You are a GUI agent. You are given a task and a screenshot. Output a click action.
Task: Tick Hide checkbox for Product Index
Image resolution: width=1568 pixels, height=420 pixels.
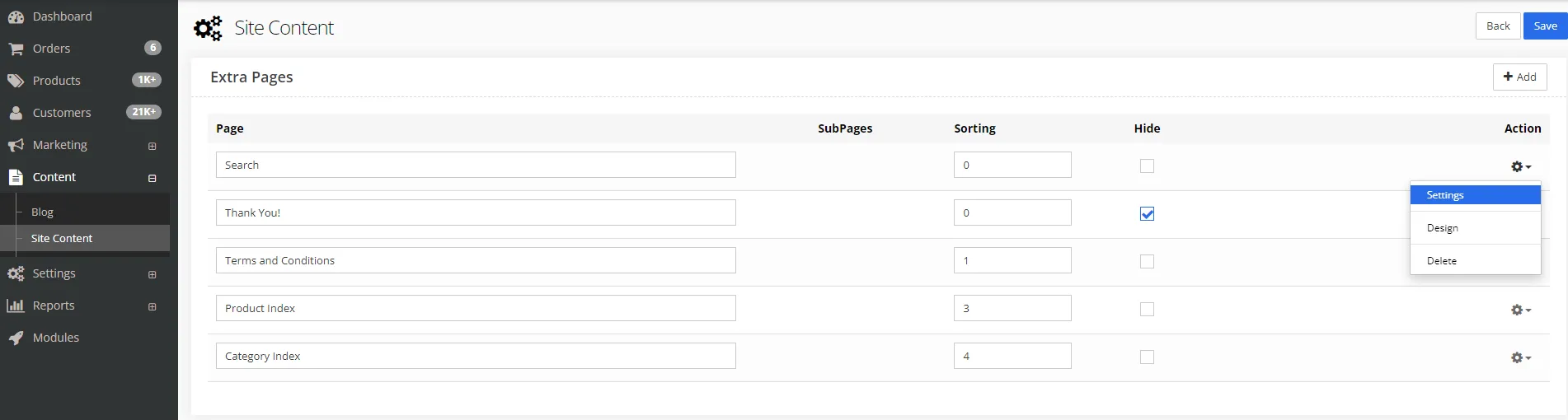[x=1147, y=309]
